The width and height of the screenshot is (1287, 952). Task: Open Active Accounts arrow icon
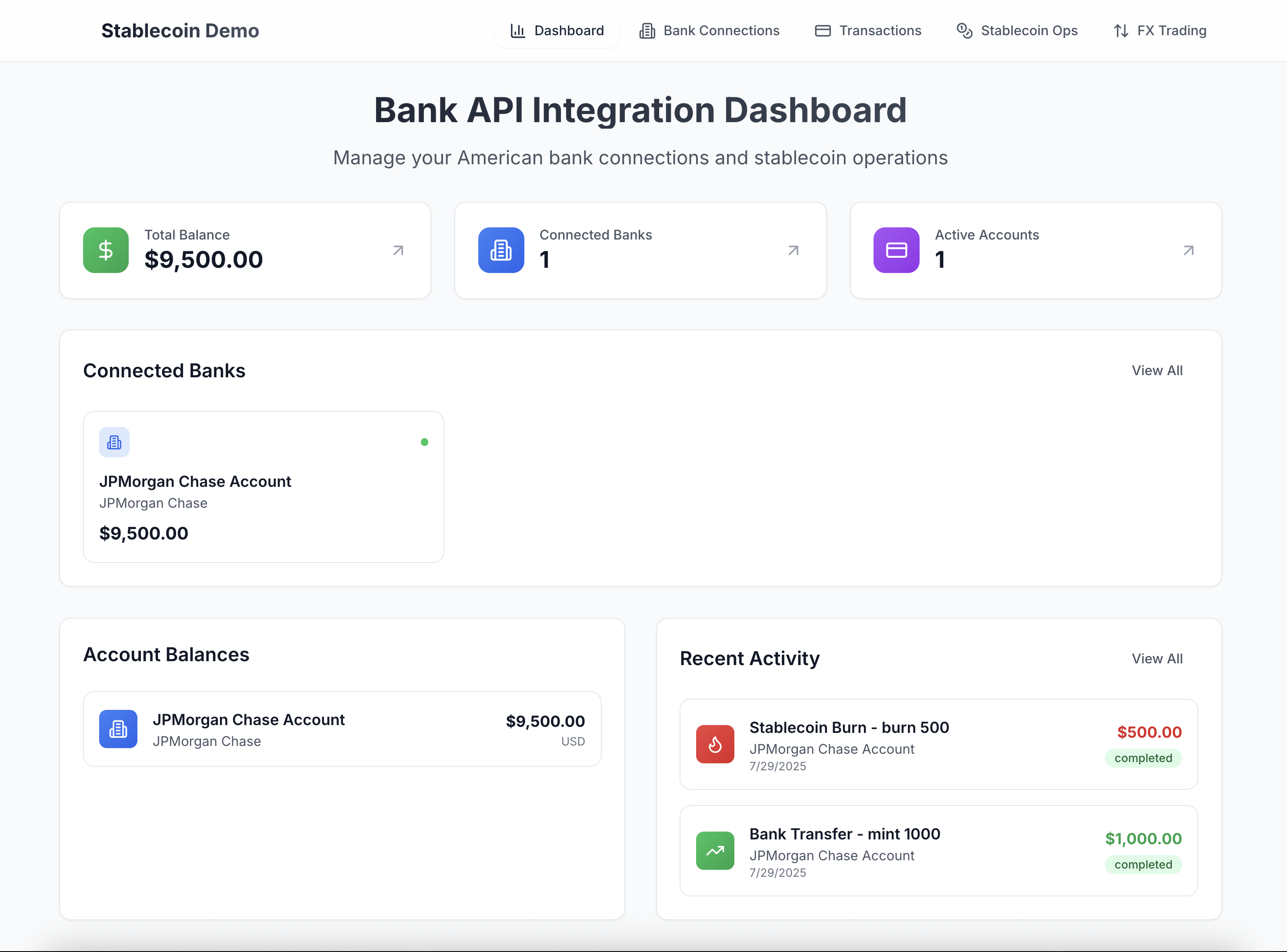click(1188, 250)
